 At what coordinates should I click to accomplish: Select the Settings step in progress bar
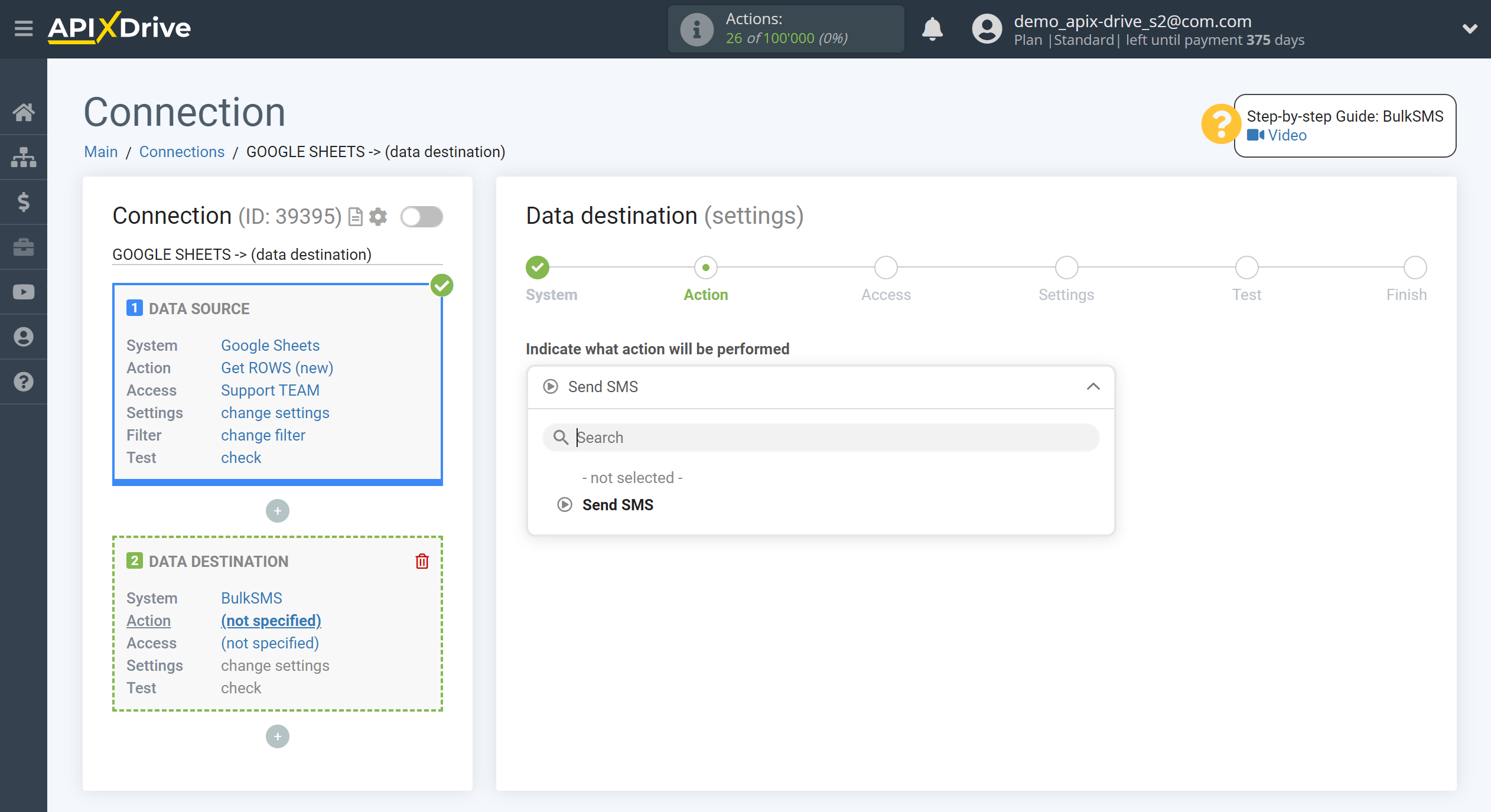1066,268
